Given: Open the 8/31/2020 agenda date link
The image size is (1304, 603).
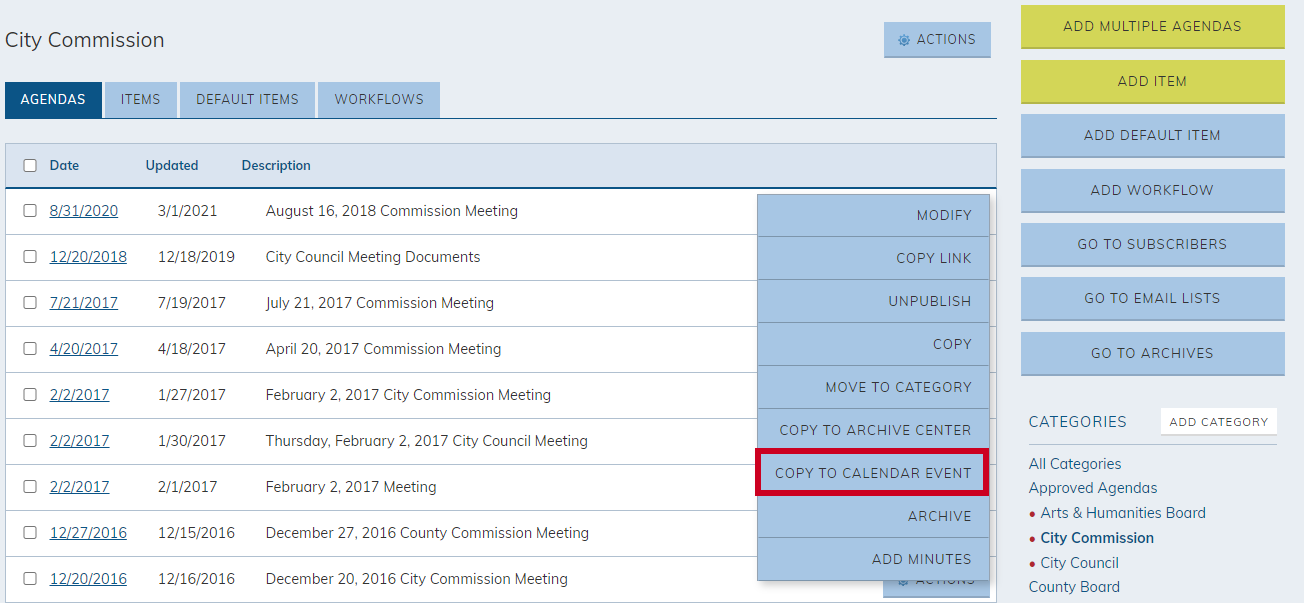Looking at the screenshot, I should click(x=84, y=211).
